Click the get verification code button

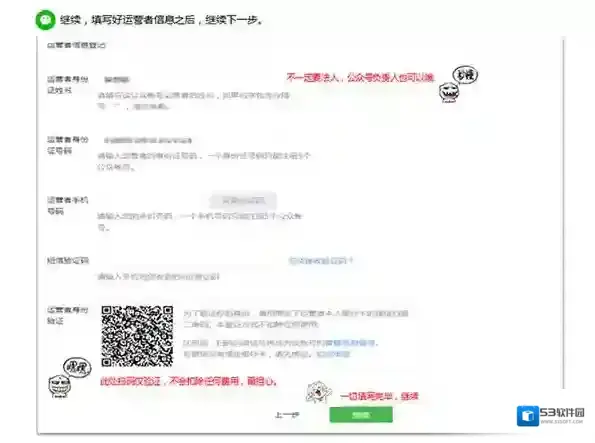[243, 201]
